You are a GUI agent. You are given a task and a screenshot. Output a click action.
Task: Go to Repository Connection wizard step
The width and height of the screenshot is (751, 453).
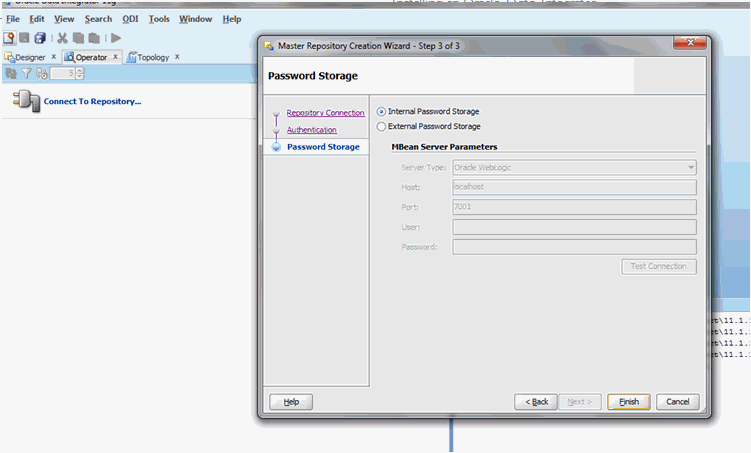click(x=326, y=113)
